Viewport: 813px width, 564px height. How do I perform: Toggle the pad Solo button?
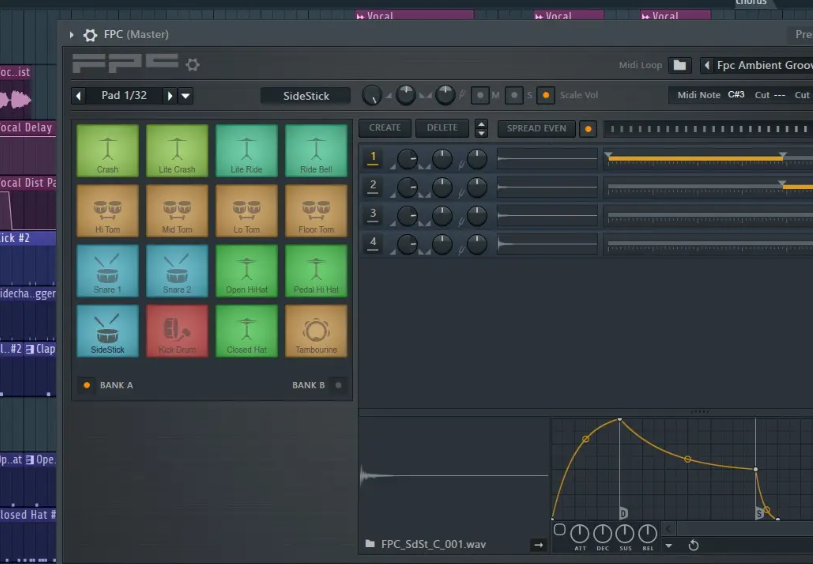[514, 95]
